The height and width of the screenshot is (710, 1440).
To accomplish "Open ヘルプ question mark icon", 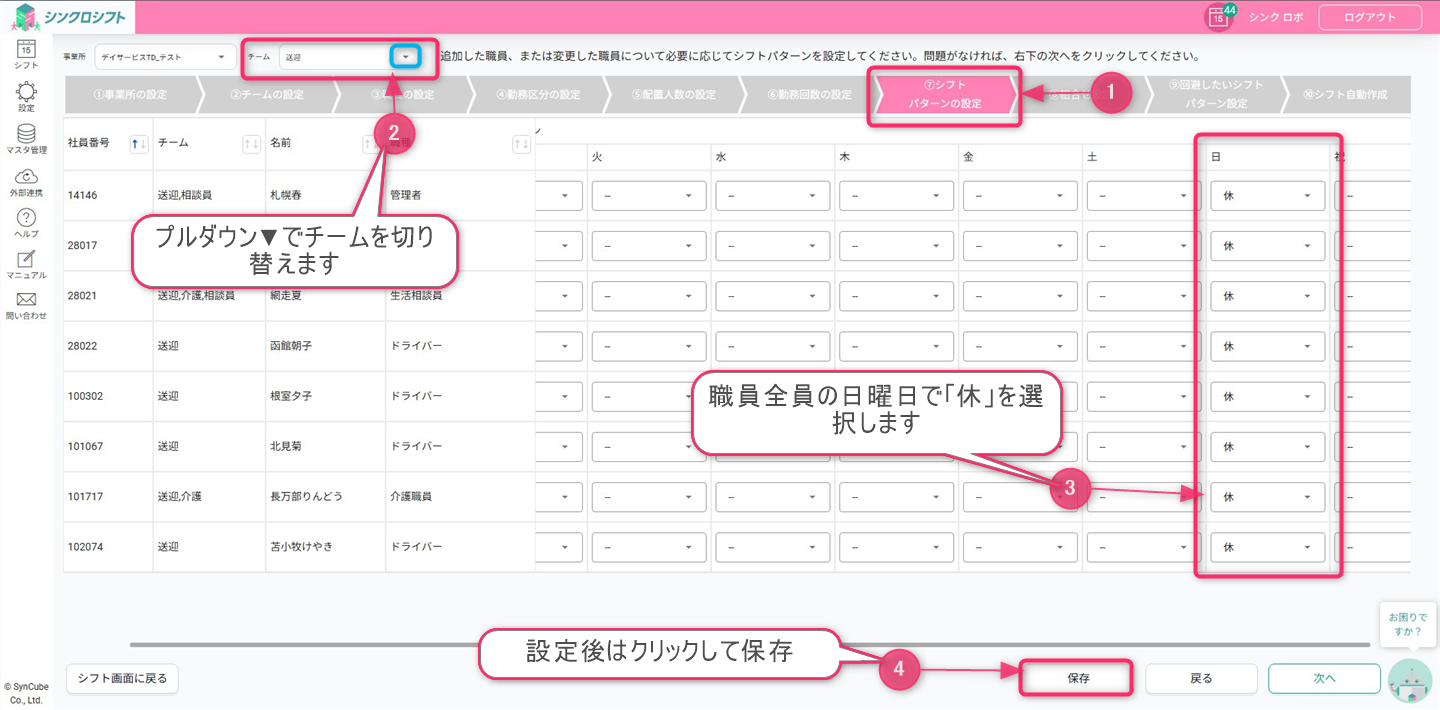I will point(26,222).
